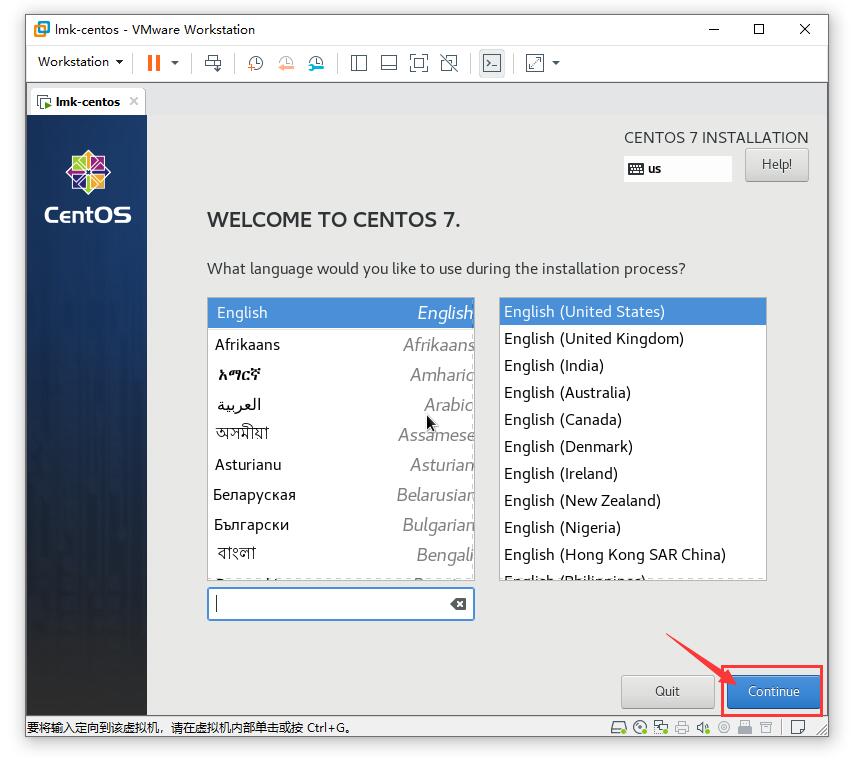Toggle Unity mode icon

tap(449, 63)
